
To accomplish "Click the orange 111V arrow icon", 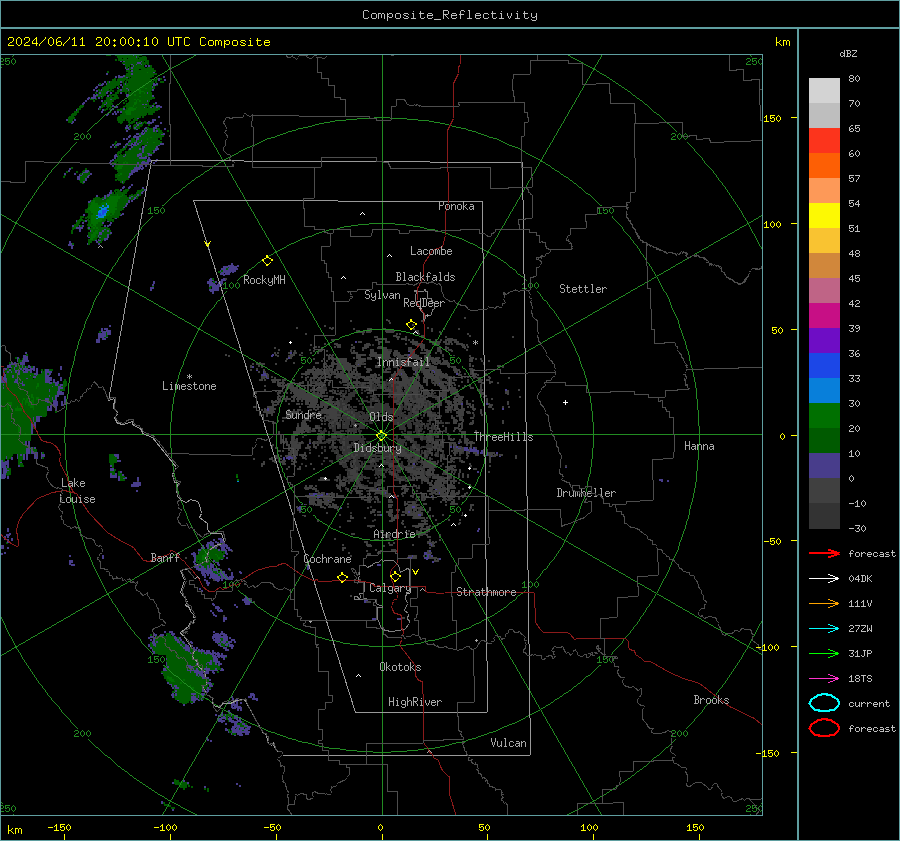I will [824, 603].
